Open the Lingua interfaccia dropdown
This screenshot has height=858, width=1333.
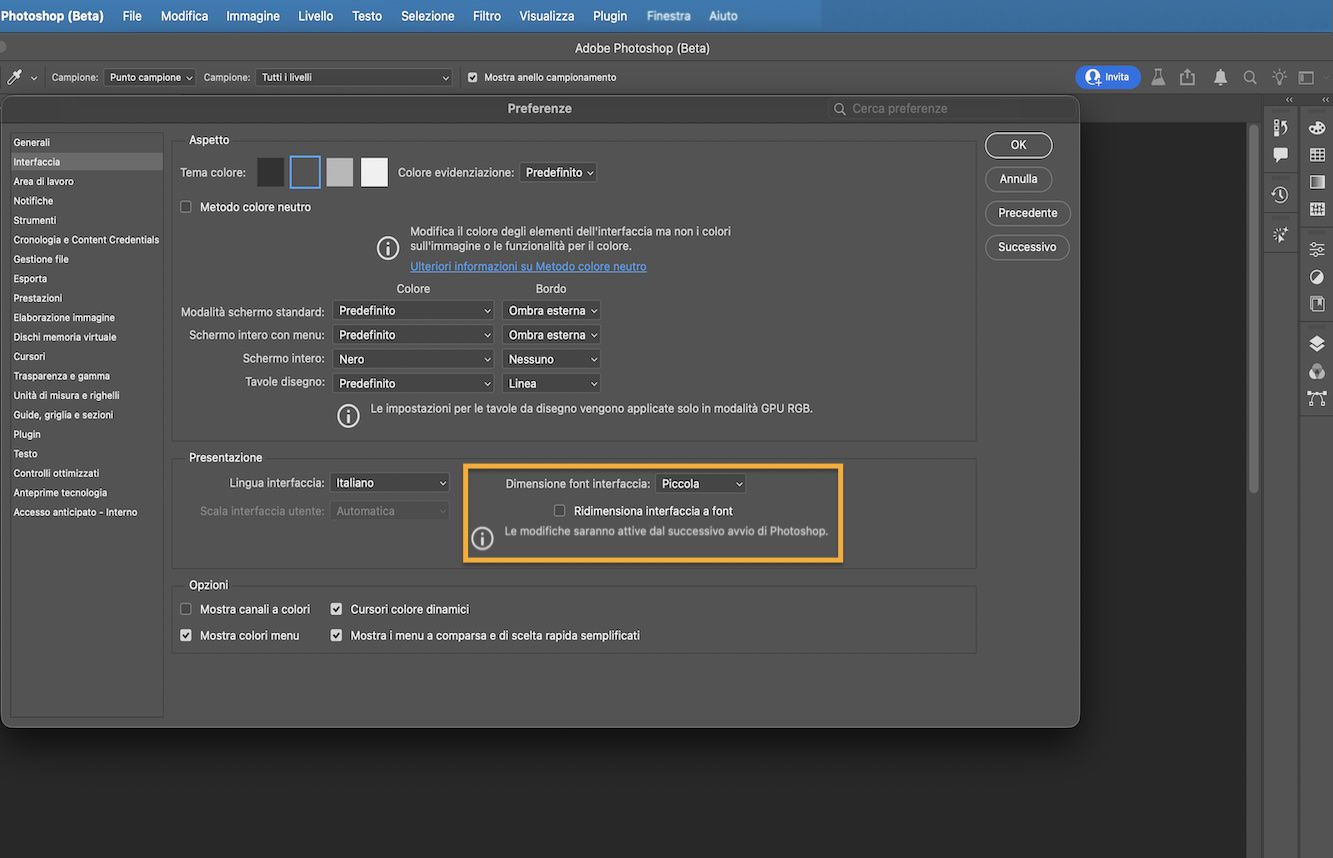[x=389, y=482]
